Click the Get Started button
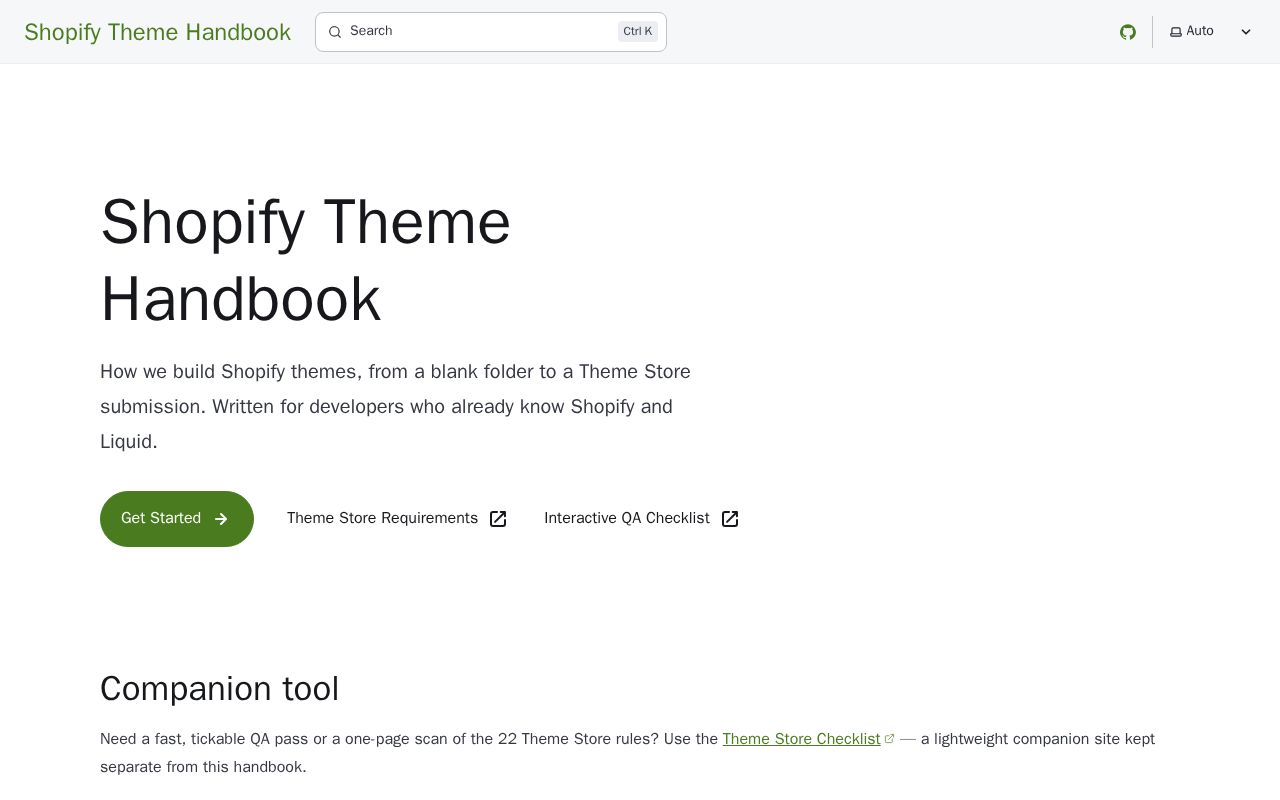 pos(177,519)
